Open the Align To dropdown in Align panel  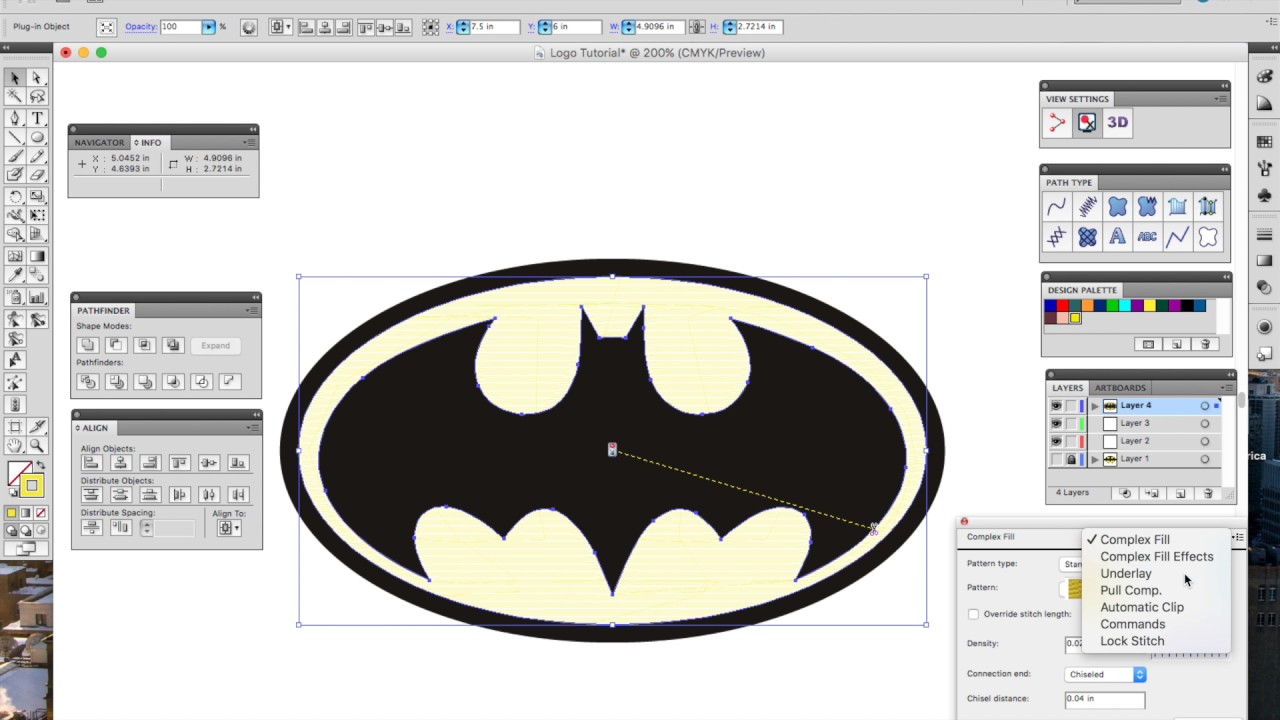pyautogui.click(x=228, y=528)
